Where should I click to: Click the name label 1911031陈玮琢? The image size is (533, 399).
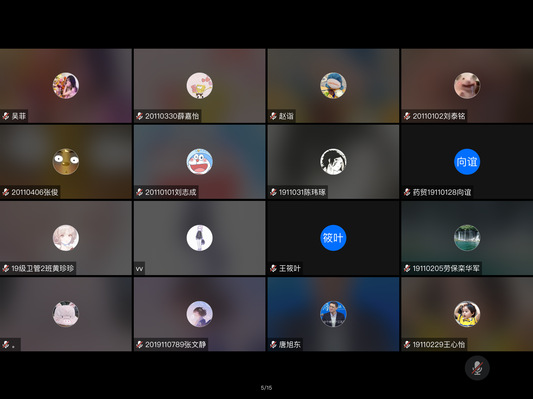(302, 192)
